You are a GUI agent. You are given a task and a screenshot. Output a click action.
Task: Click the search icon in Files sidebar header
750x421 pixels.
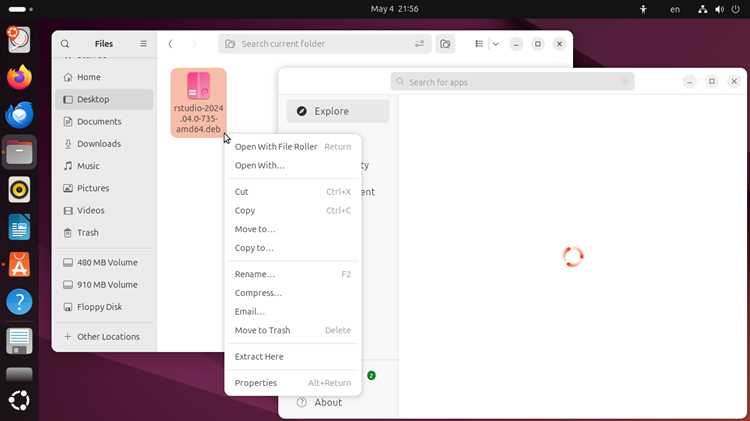[x=65, y=44]
